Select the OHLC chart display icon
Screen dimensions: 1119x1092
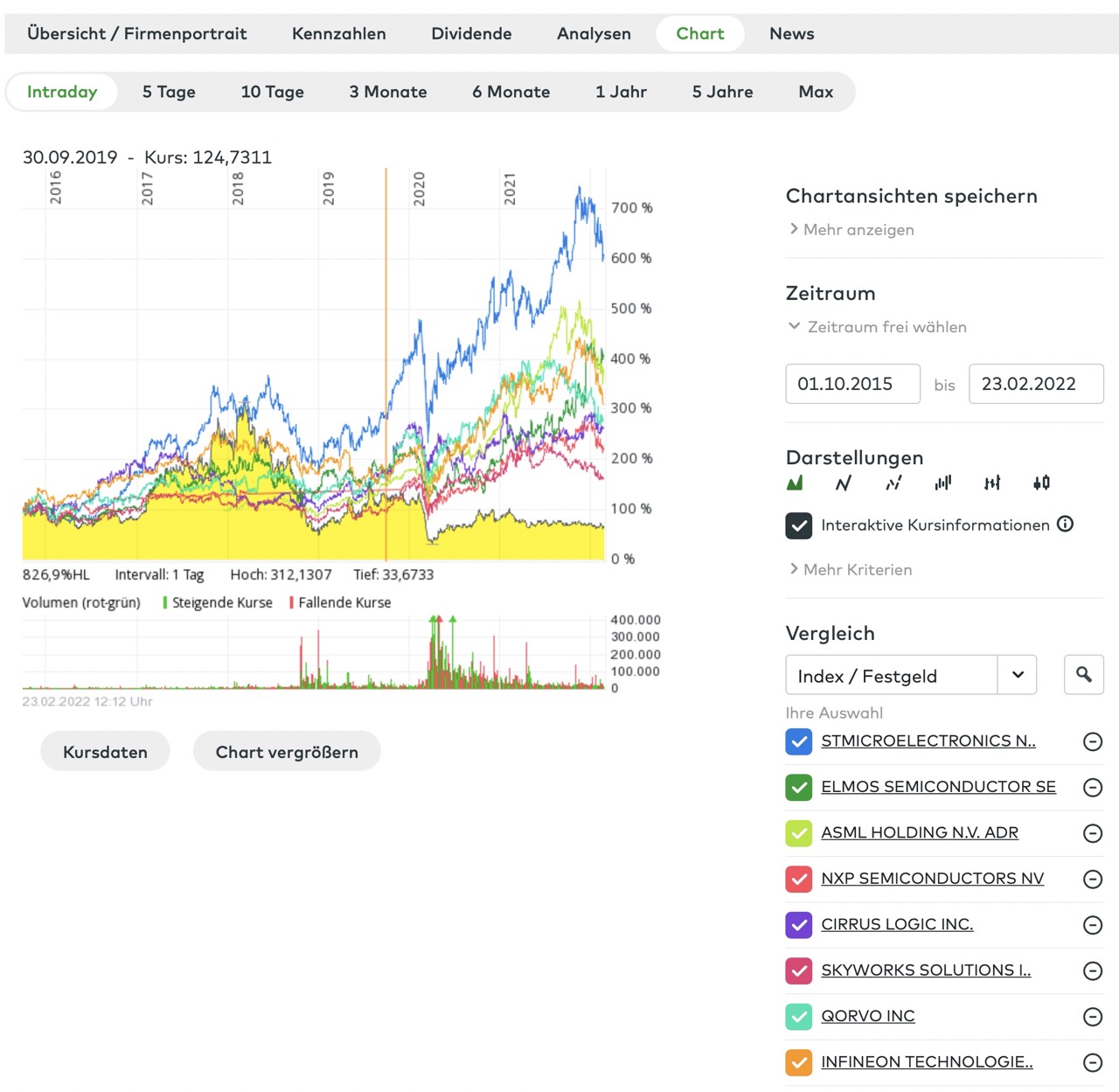[x=992, y=483]
